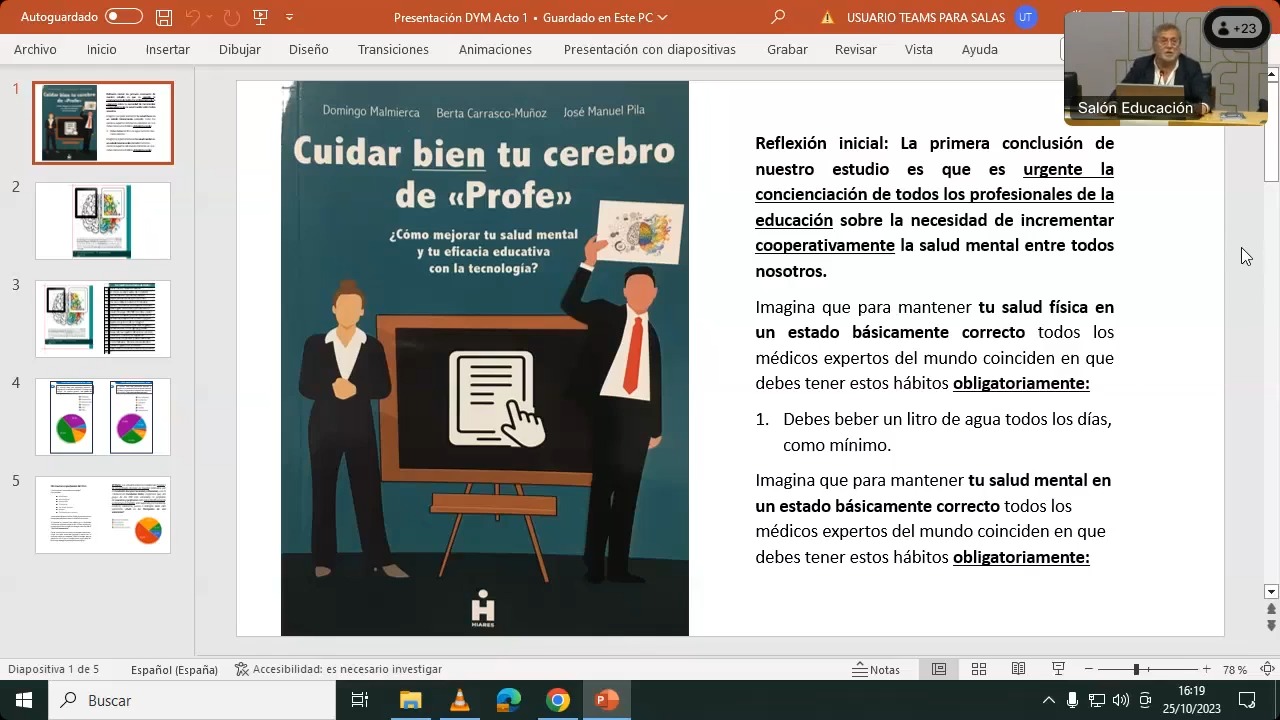Switch to the Inicio tab
The image size is (1280, 720).
[101, 49]
